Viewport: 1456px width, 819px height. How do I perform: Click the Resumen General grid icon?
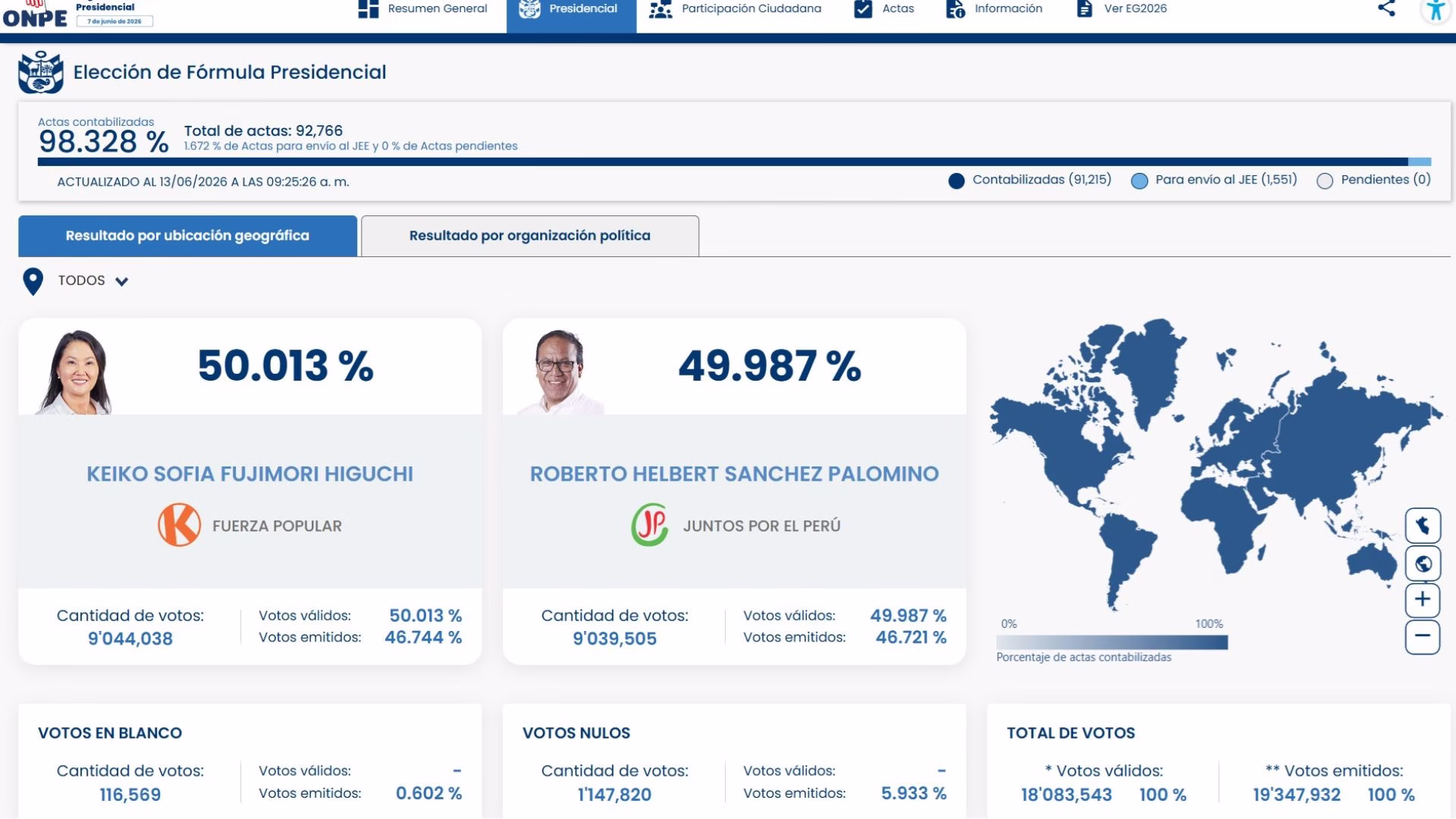[369, 9]
